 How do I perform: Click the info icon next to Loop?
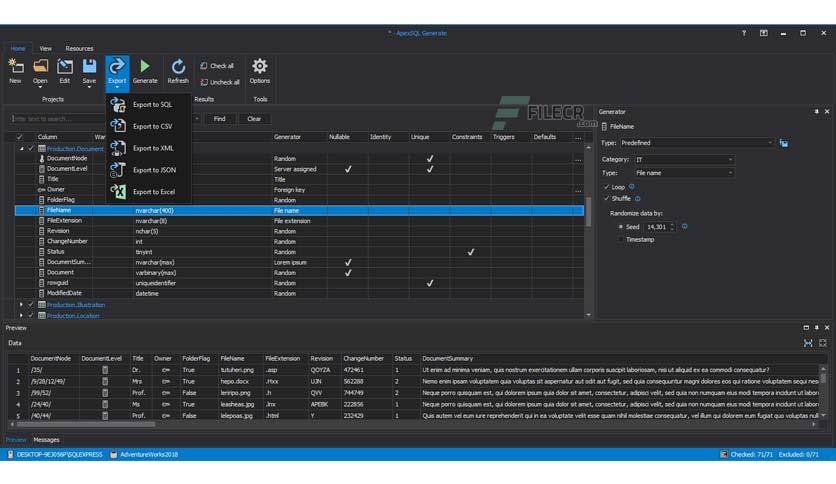click(632, 187)
